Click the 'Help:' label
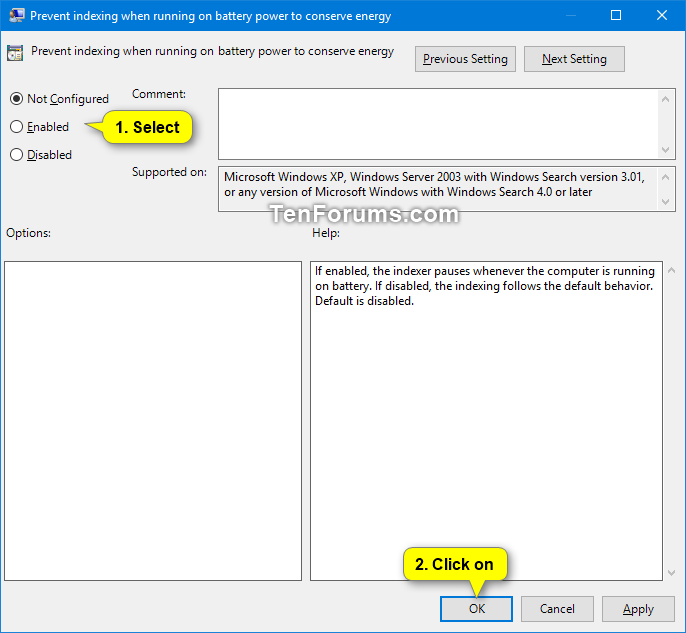686x633 pixels. pyautogui.click(x=326, y=233)
